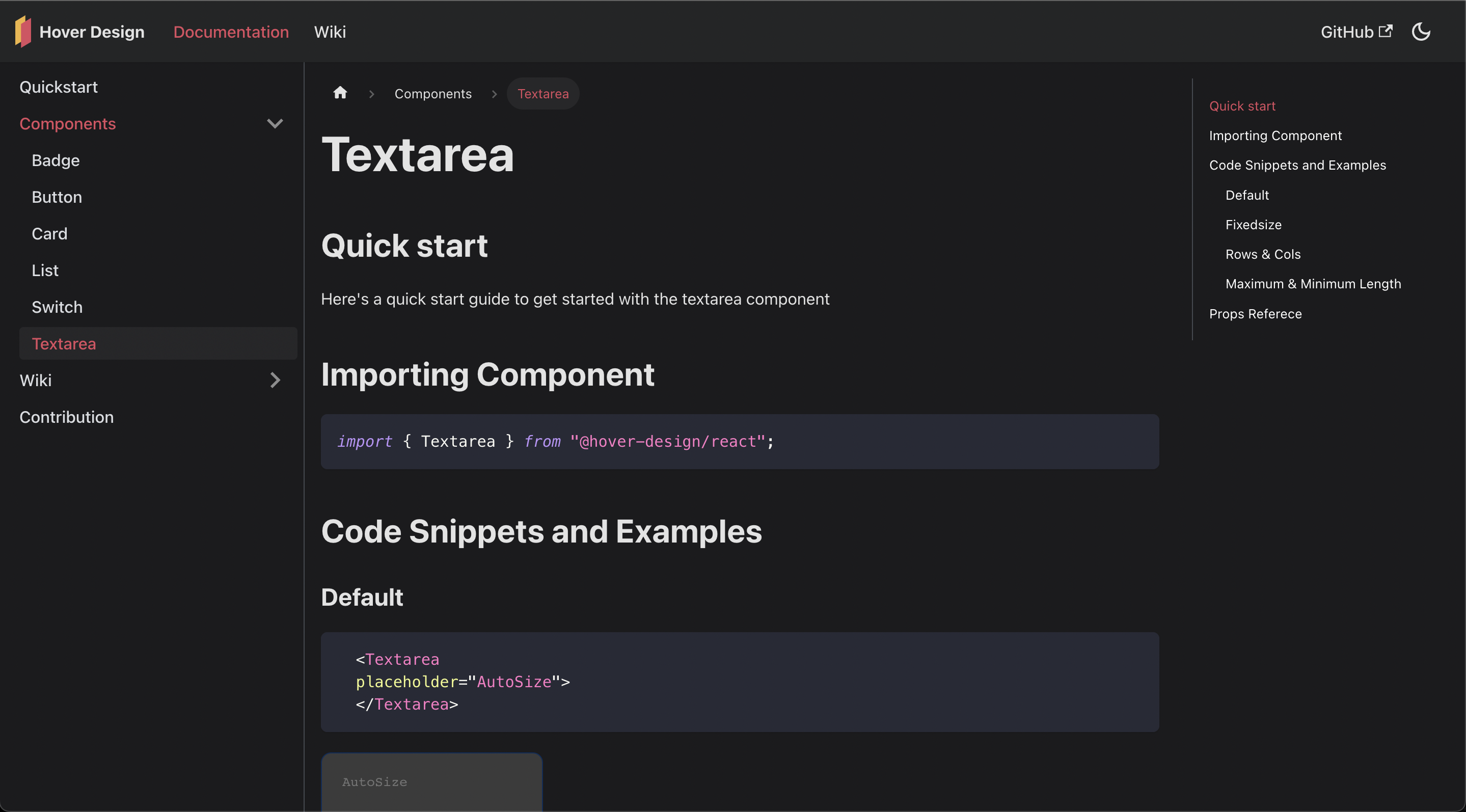This screenshot has height=812, width=1466.
Task: Click the Contribution sidebar link
Action: 66,417
